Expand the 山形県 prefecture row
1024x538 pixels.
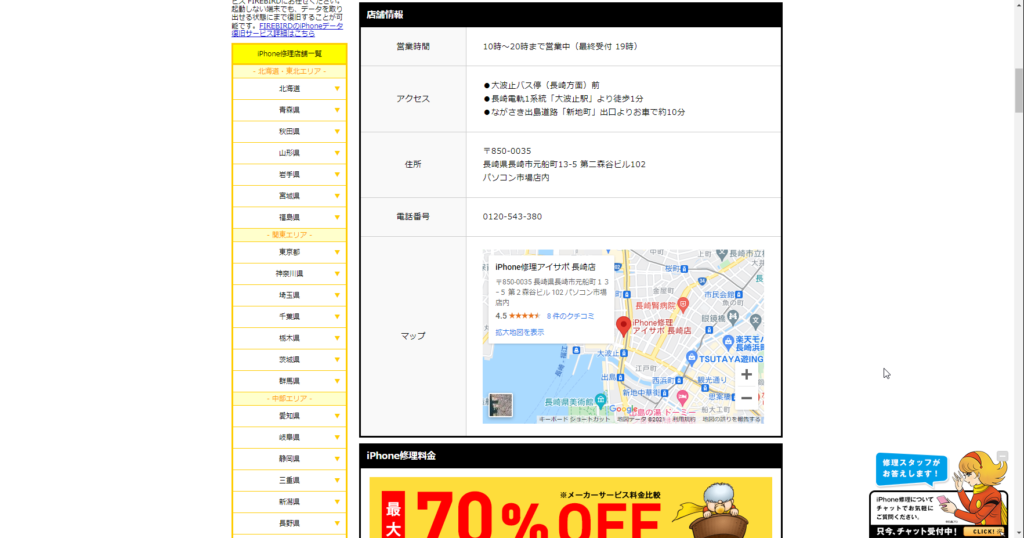[289, 153]
